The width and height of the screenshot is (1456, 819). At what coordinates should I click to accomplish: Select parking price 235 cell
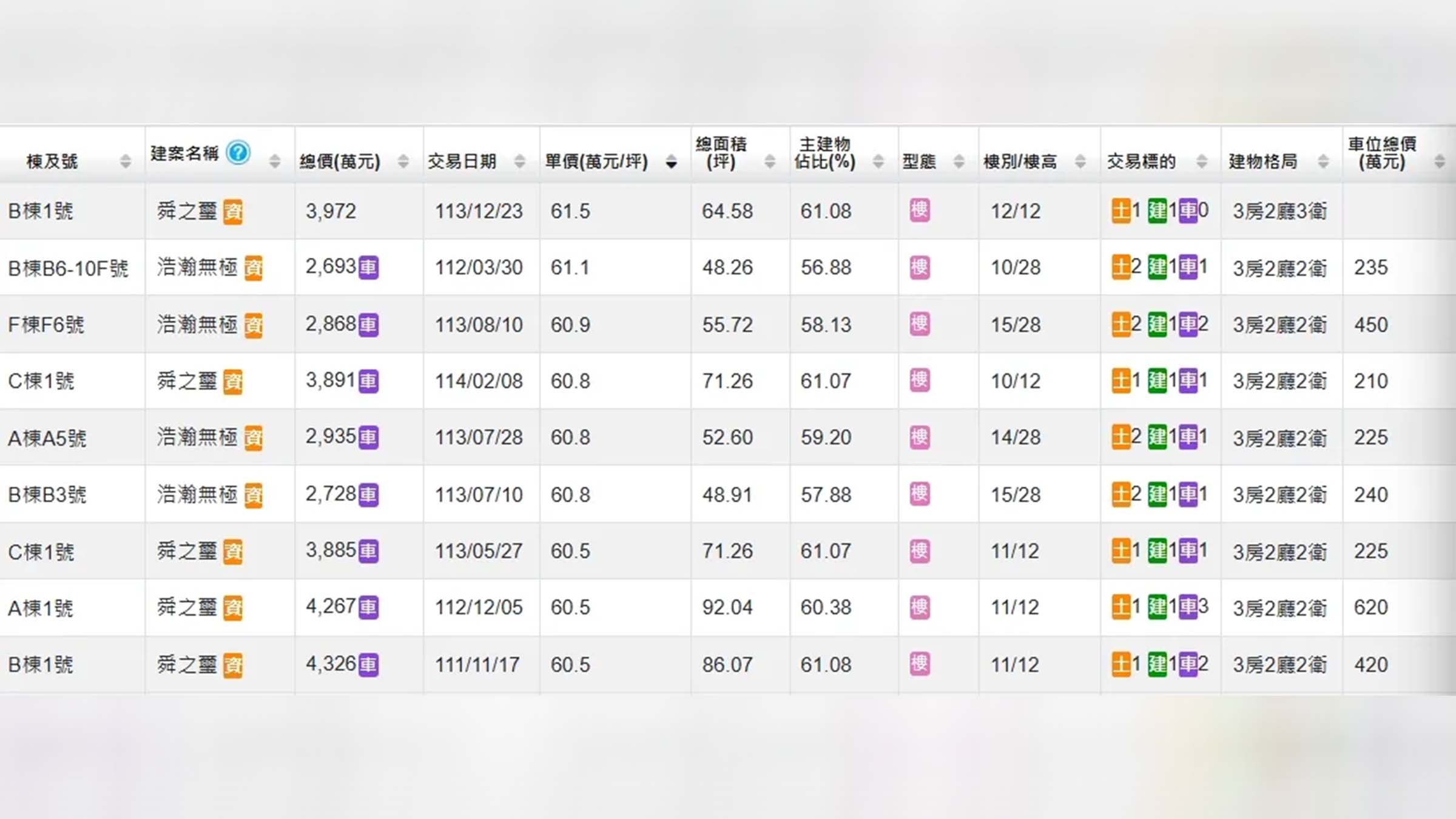[1371, 268]
